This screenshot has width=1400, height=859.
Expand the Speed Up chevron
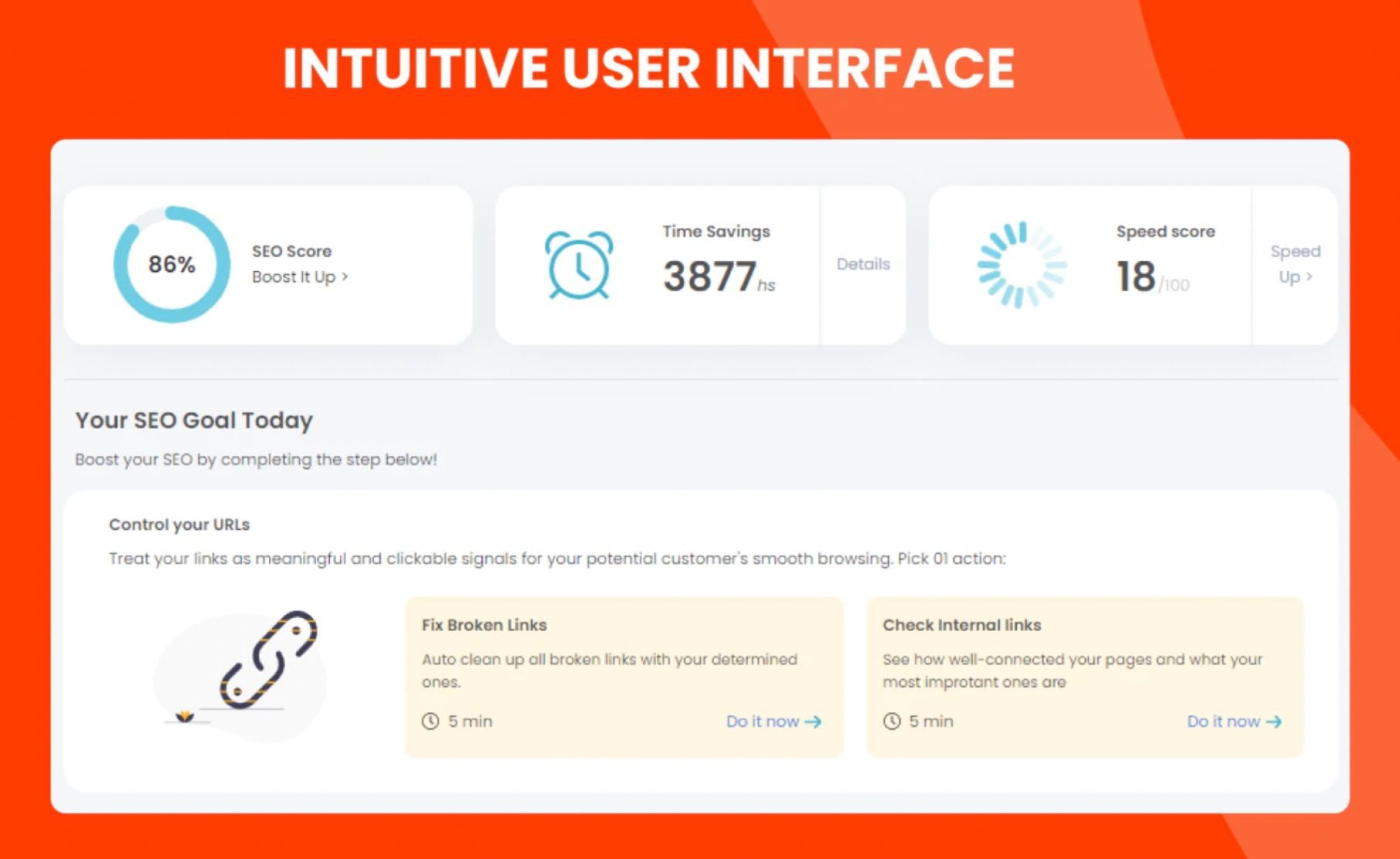click(x=1310, y=277)
